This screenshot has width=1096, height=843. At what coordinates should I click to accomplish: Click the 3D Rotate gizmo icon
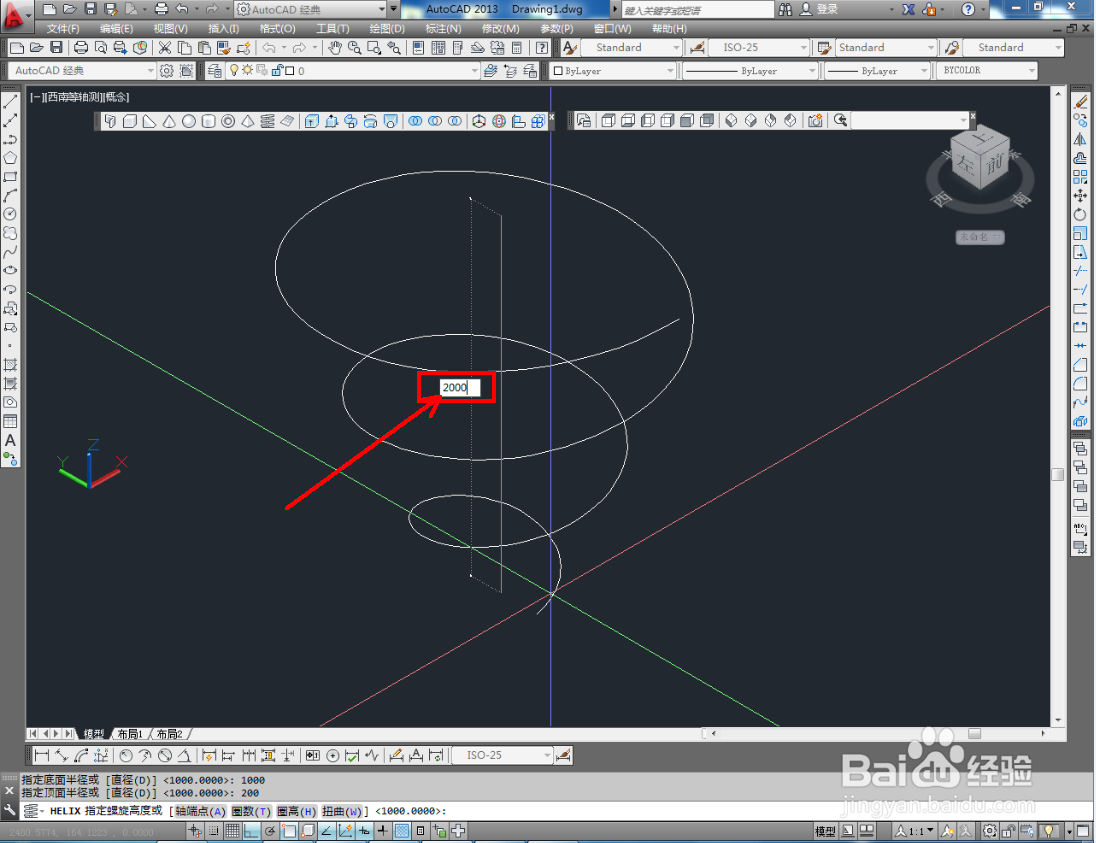[498, 122]
